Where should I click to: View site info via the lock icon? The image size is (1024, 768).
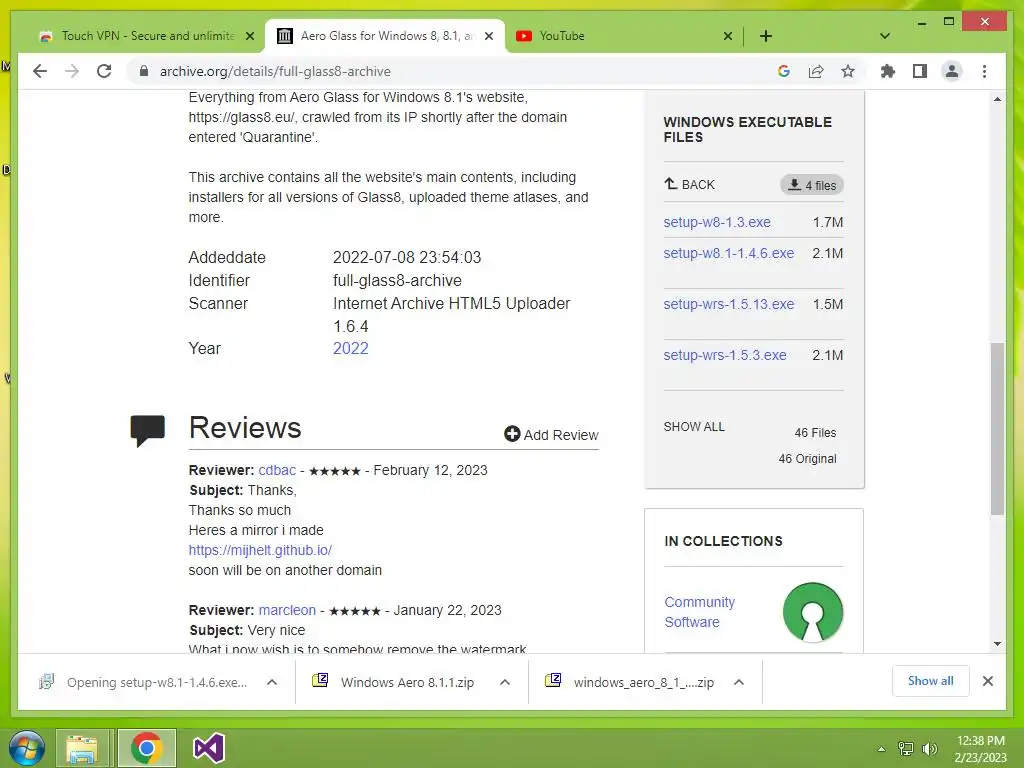144,71
